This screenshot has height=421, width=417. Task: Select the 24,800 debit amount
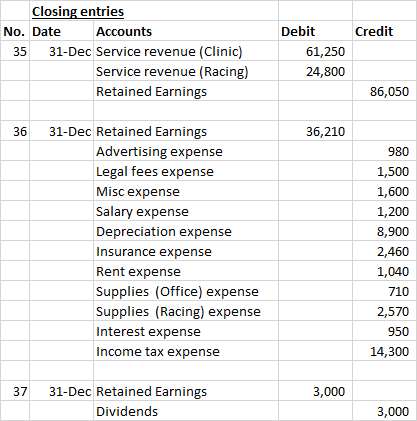coord(315,71)
